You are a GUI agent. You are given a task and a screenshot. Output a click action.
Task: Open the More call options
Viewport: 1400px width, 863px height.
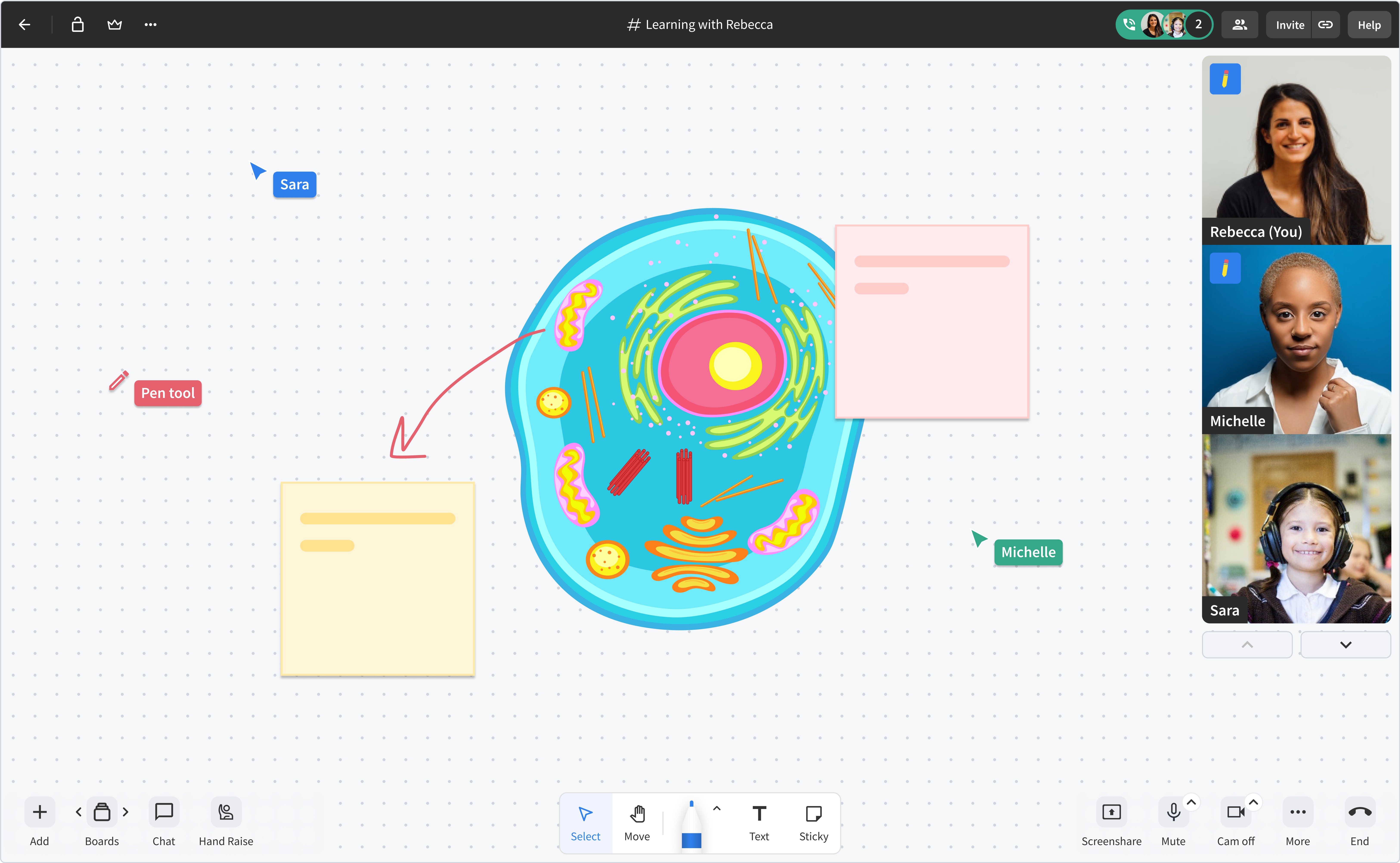(x=1298, y=812)
